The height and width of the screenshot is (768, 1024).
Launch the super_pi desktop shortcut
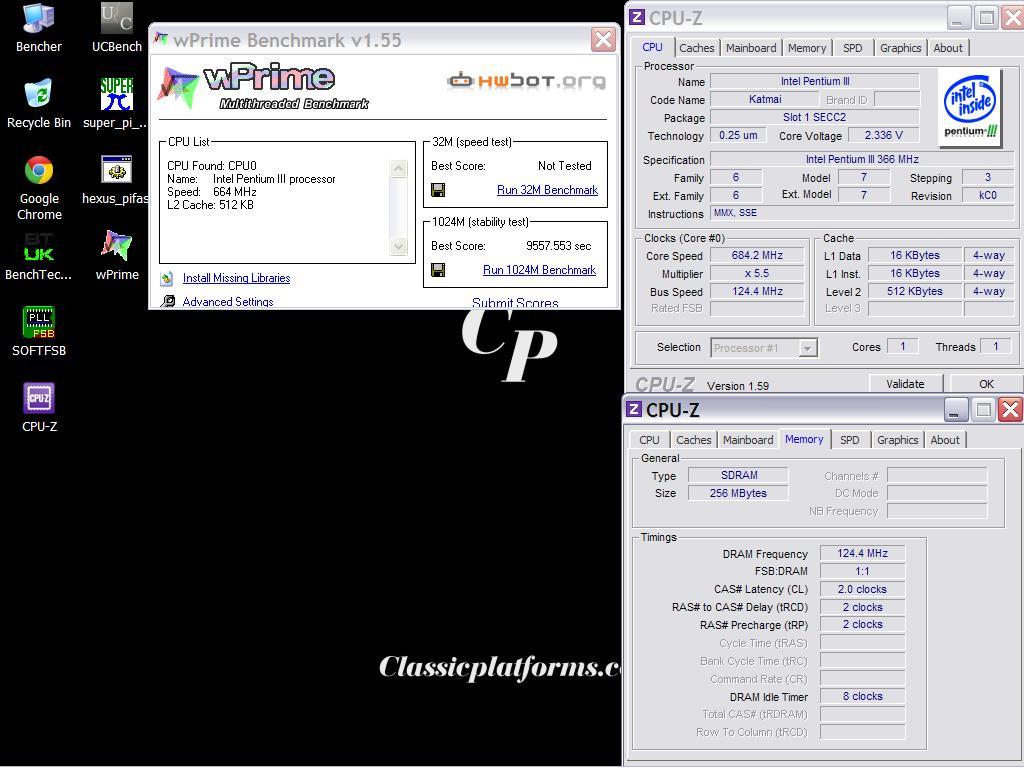pos(116,104)
